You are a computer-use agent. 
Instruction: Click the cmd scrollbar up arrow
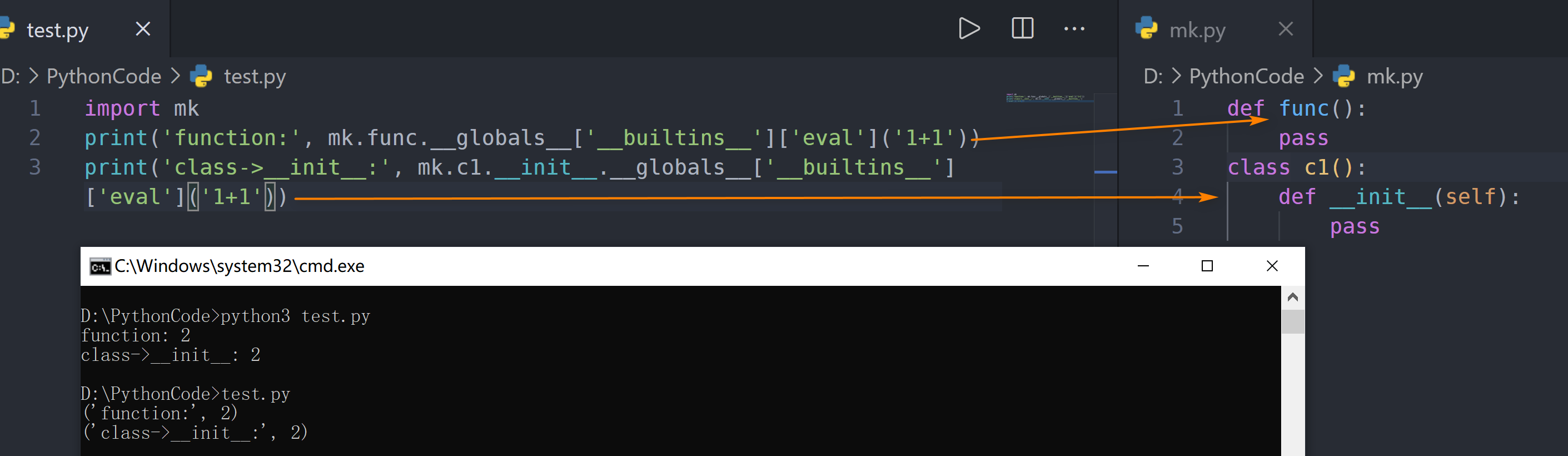click(1293, 297)
